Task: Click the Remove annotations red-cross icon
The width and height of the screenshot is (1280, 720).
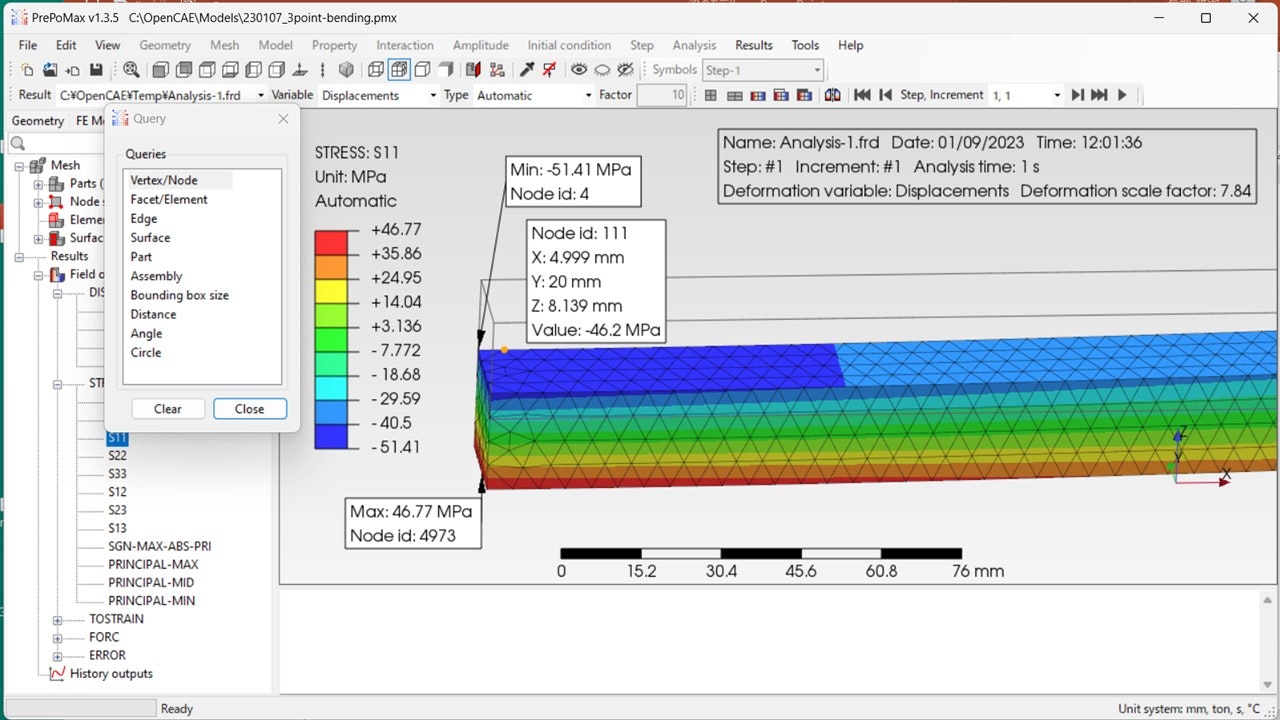Action: point(549,70)
